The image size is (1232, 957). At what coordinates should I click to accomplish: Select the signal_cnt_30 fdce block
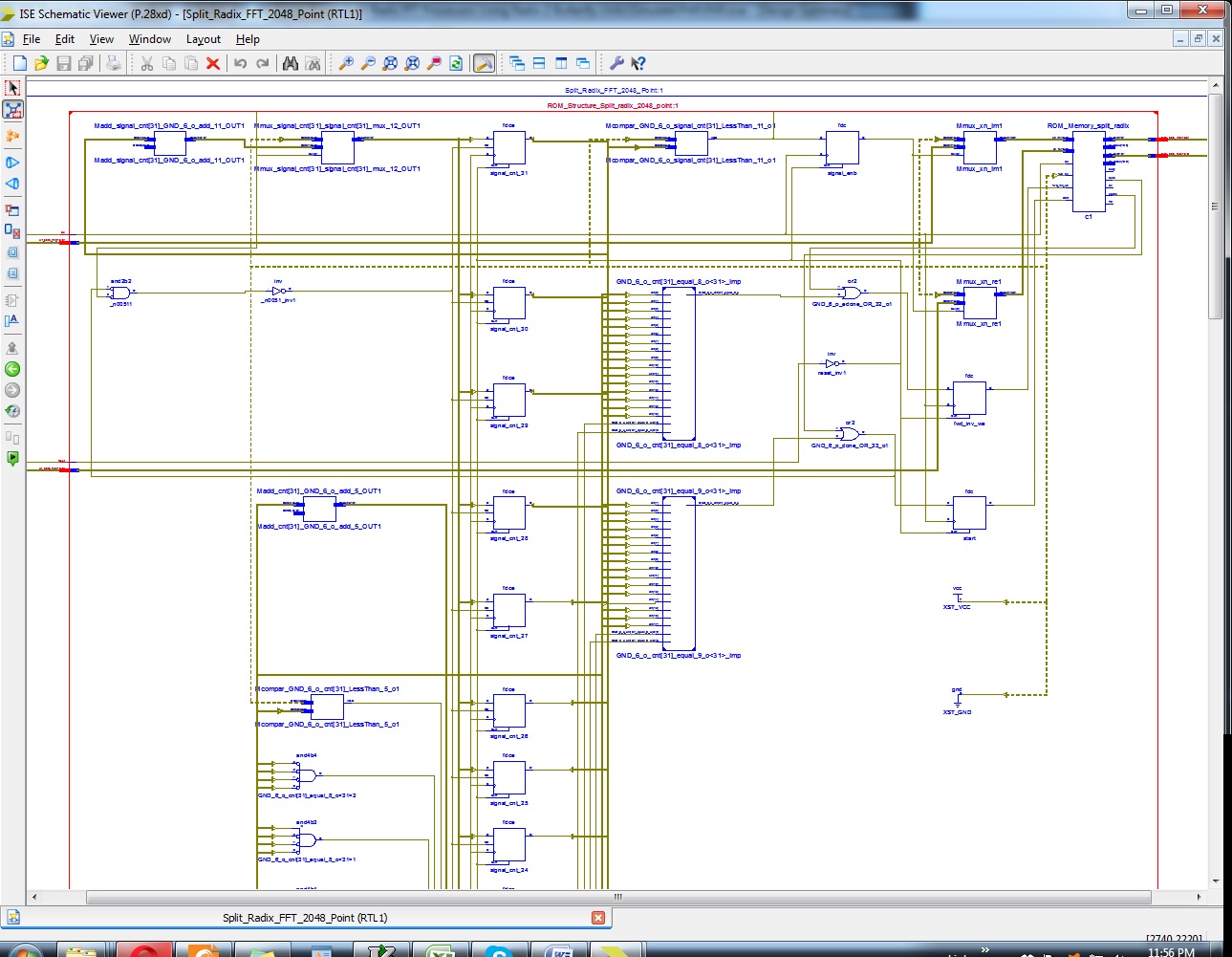pos(508,304)
